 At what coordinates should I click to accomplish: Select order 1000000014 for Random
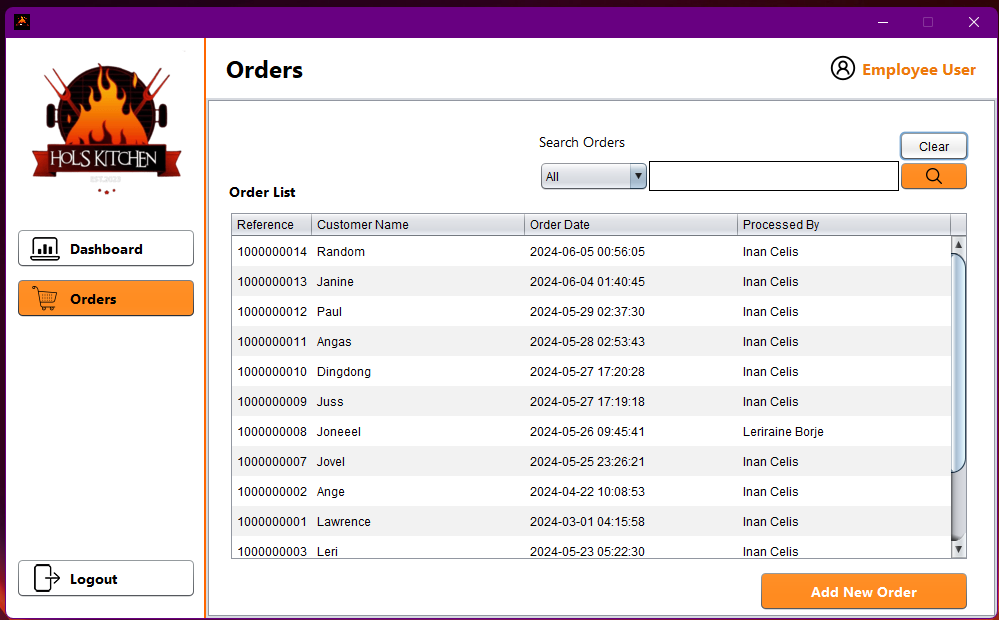pos(590,252)
